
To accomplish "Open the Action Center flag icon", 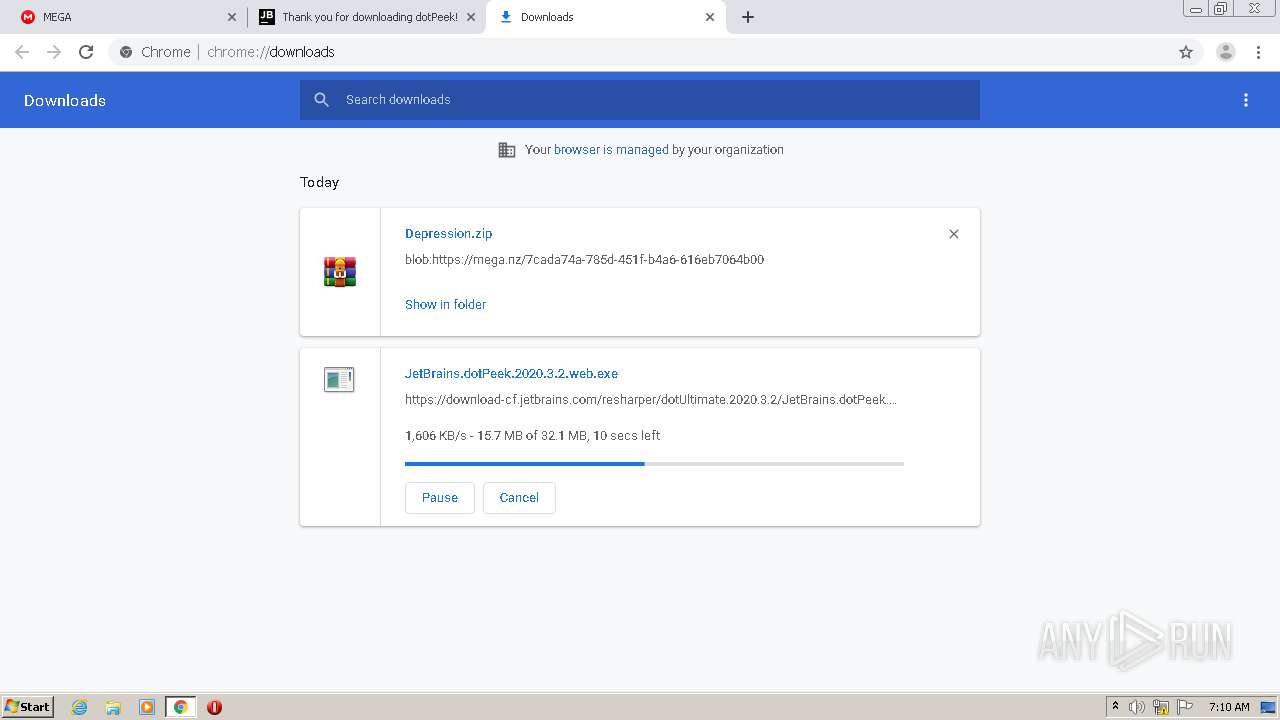I will click(x=1185, y=707).
